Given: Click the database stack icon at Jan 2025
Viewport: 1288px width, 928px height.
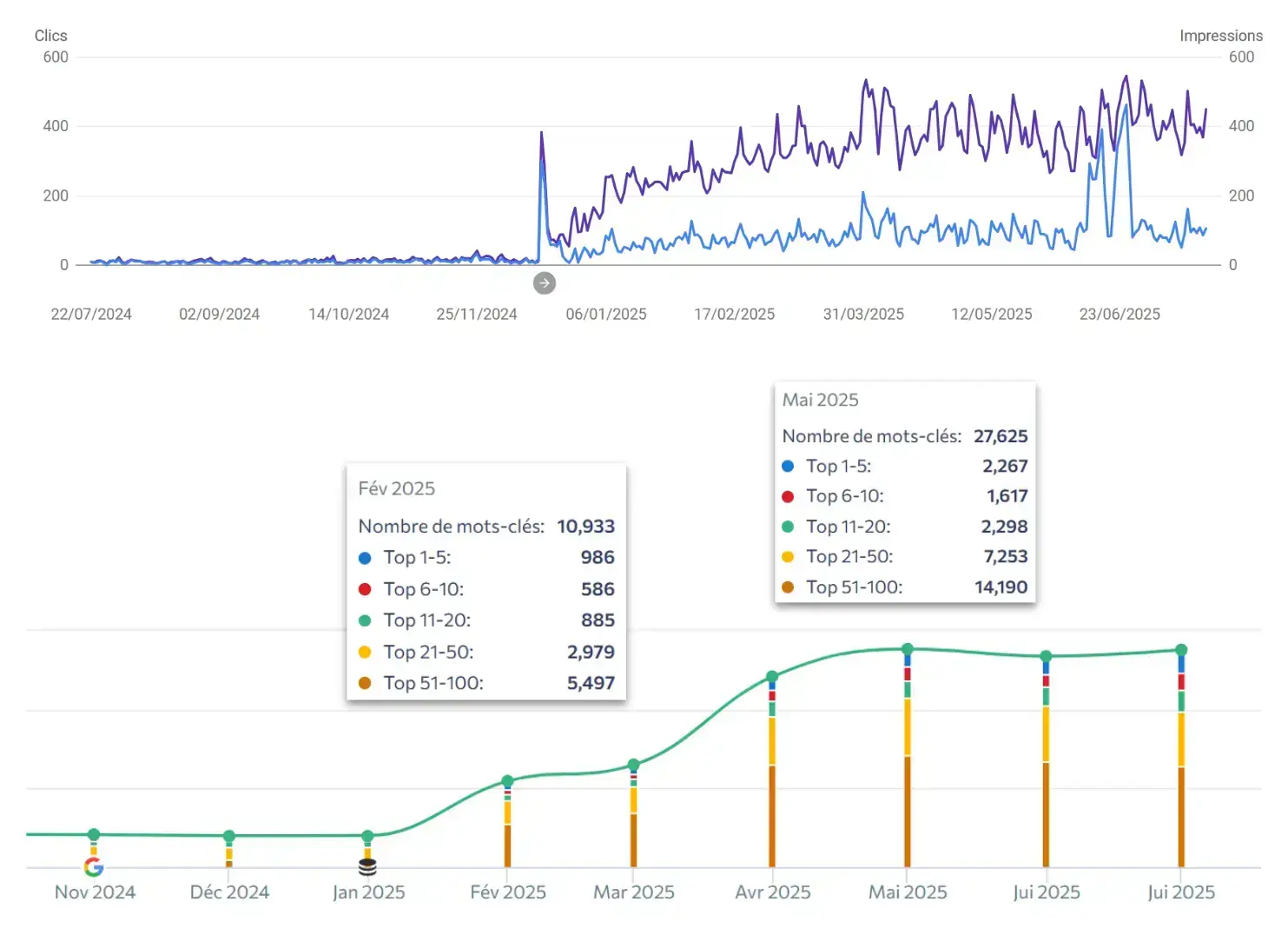Looking at the screenshot, I should (367, 866).
